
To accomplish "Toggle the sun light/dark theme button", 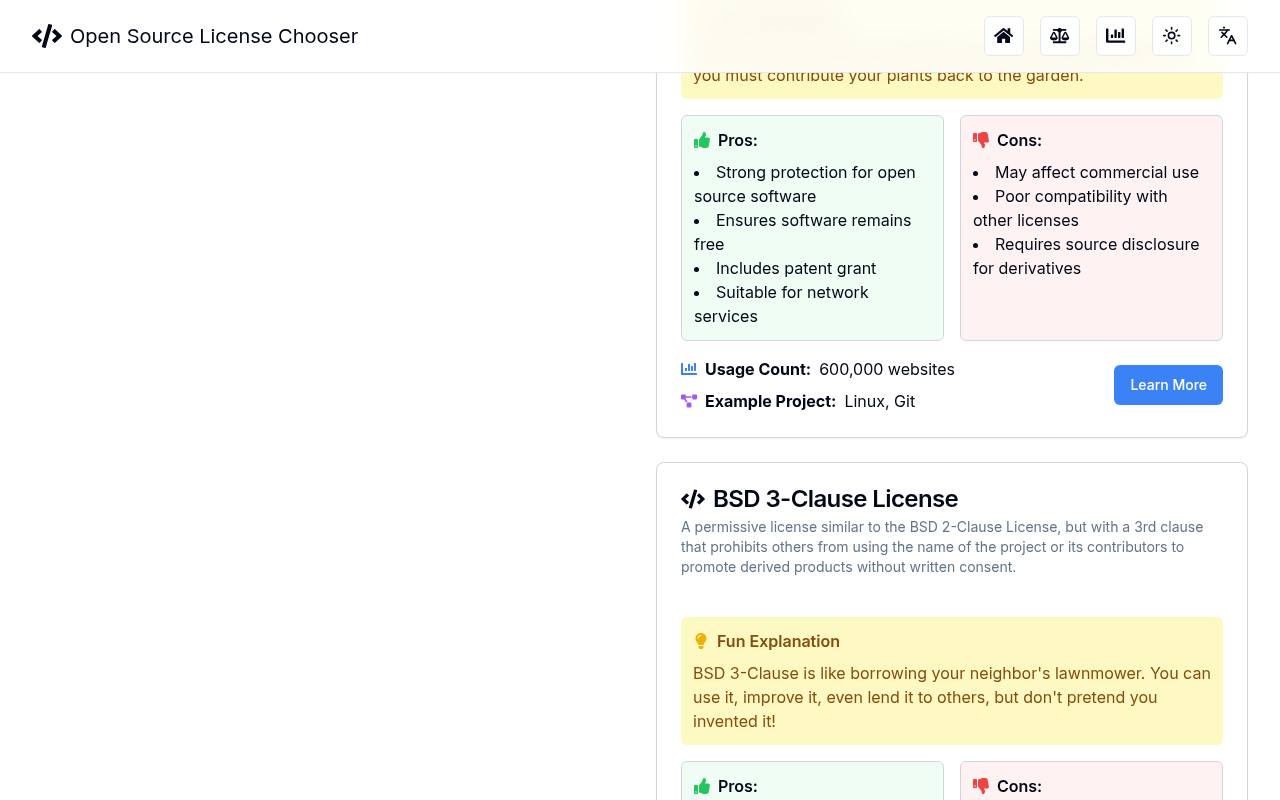I will tap(1172, 36).
